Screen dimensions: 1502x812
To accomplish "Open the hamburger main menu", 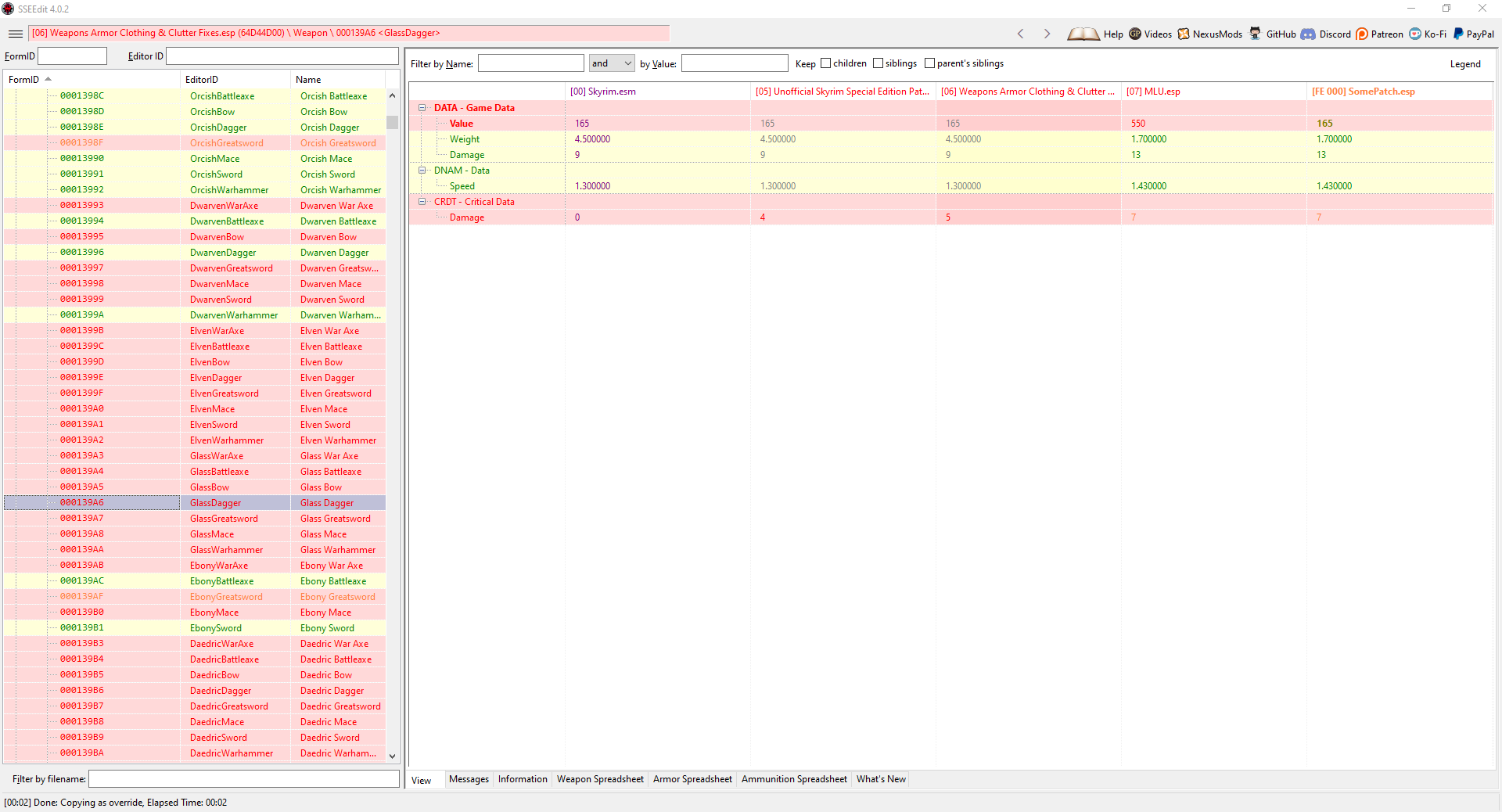I will point(16,34).
